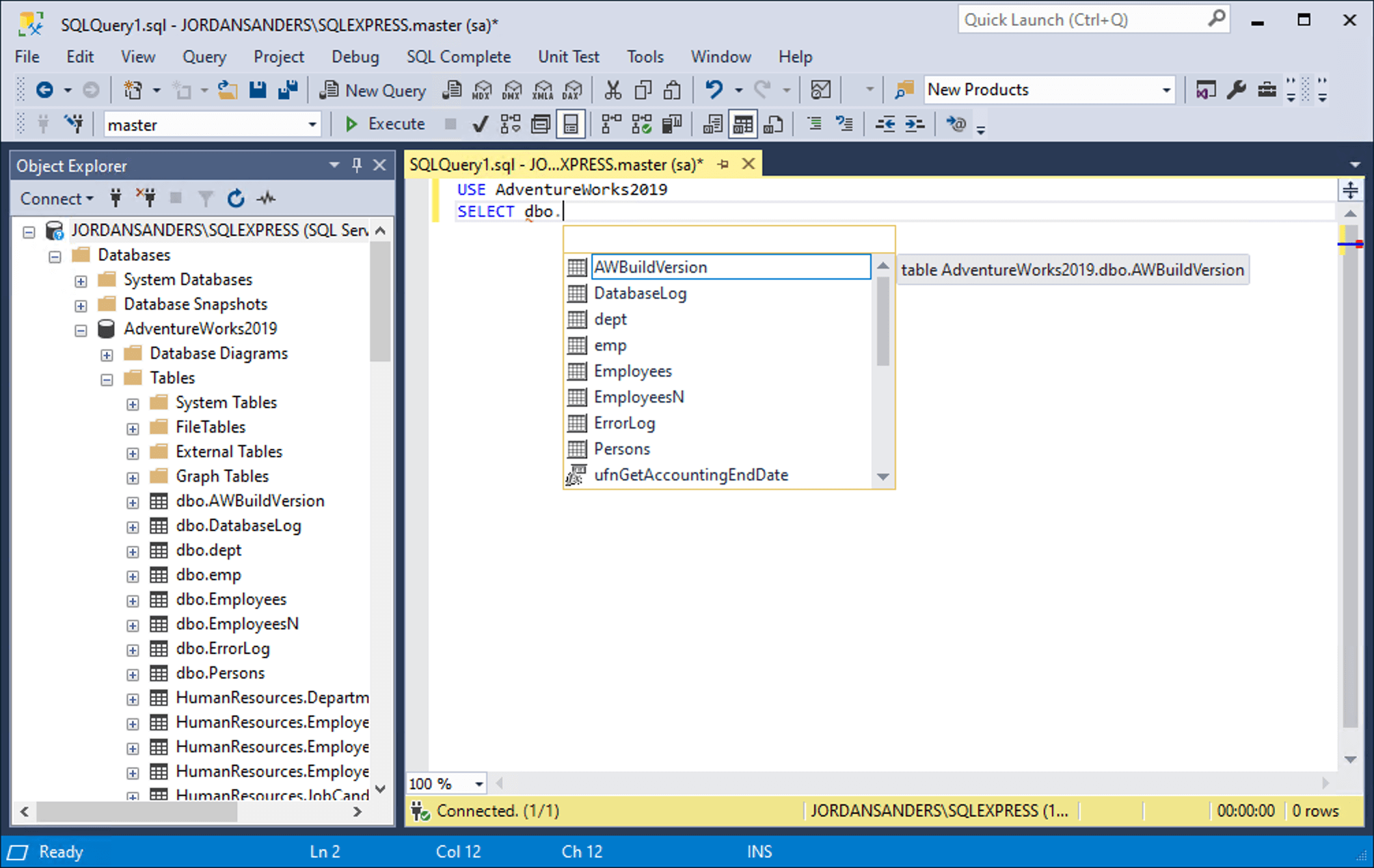Open the Tools menu
The width and height of the screenshot is (1374, 868).
pyautogui.click(x=645, y=57)
